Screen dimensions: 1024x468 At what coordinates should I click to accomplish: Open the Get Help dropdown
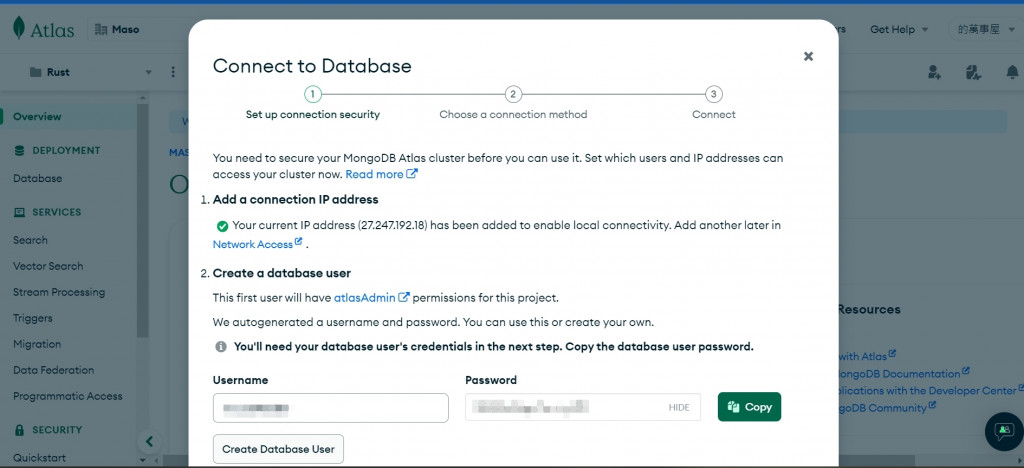tap(897, 29)
